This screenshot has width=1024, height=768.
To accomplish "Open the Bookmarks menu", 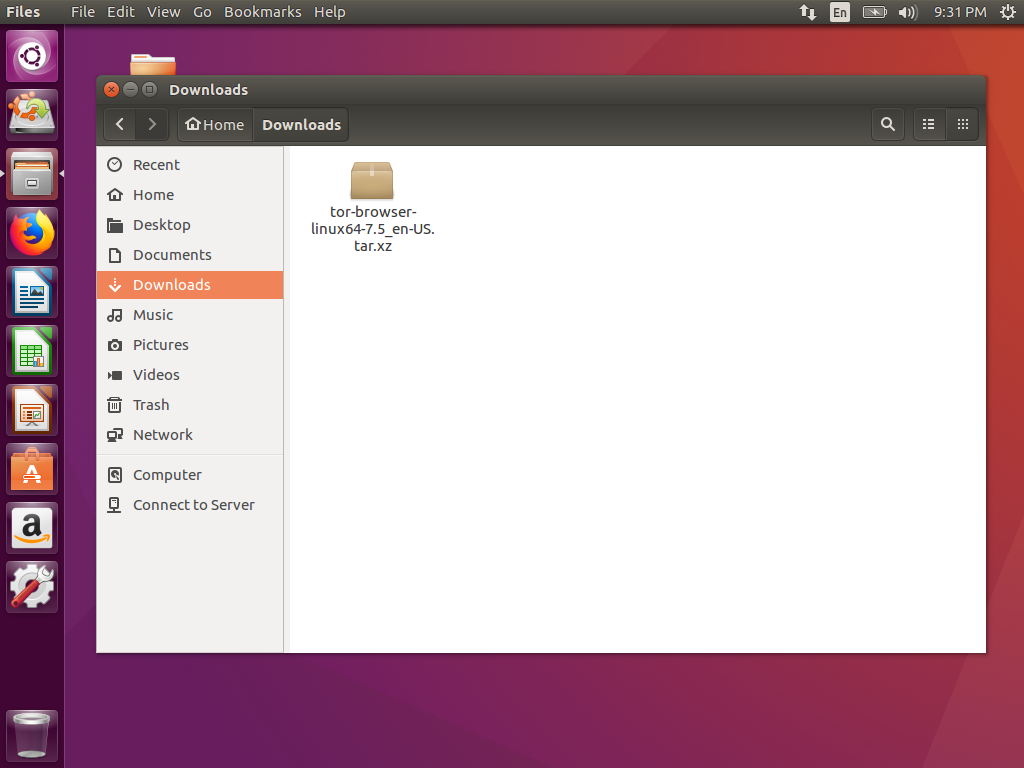I will [x=262, y=12].
